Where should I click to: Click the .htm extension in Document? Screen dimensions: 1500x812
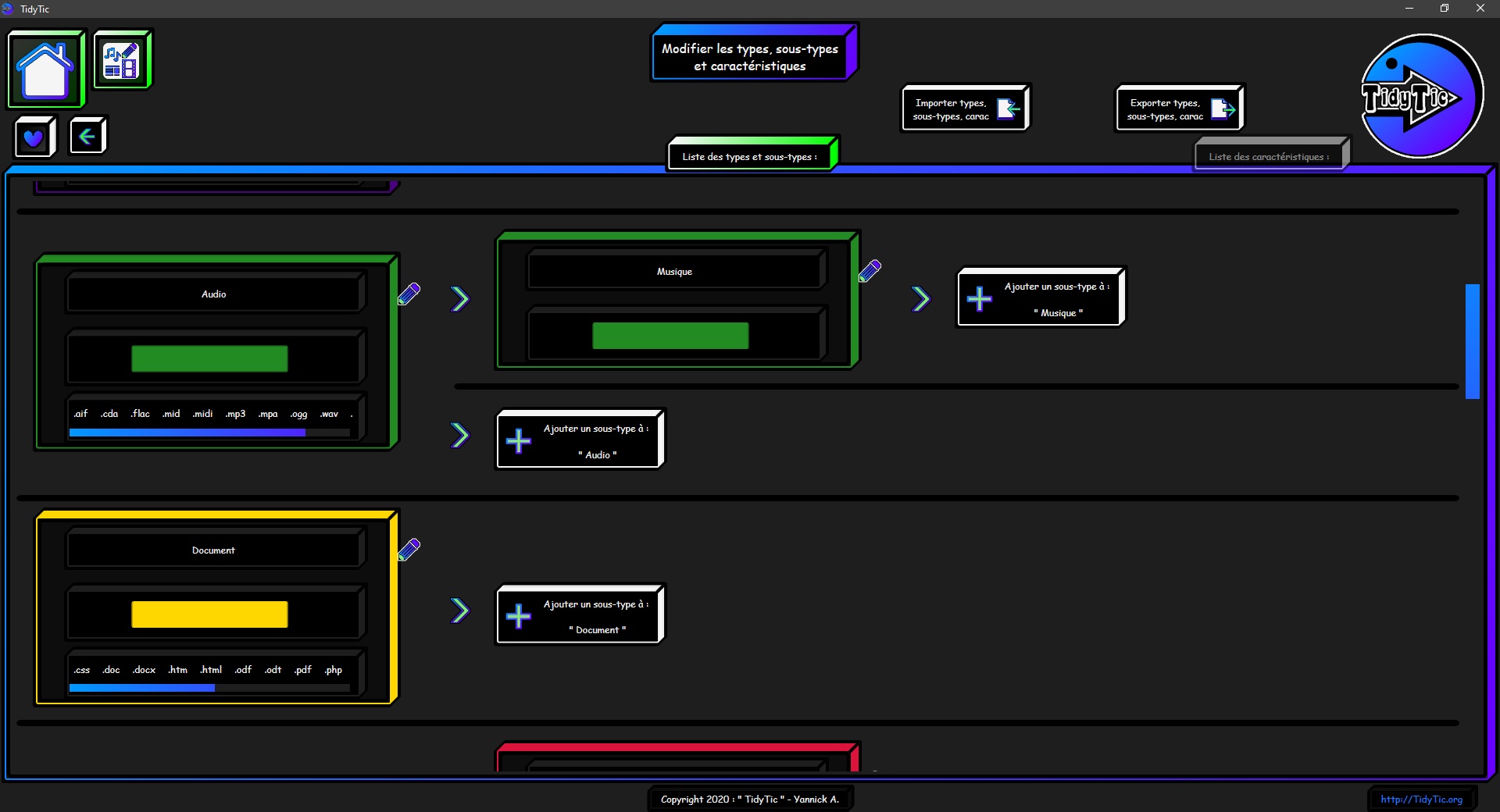(x=178, y=670)
